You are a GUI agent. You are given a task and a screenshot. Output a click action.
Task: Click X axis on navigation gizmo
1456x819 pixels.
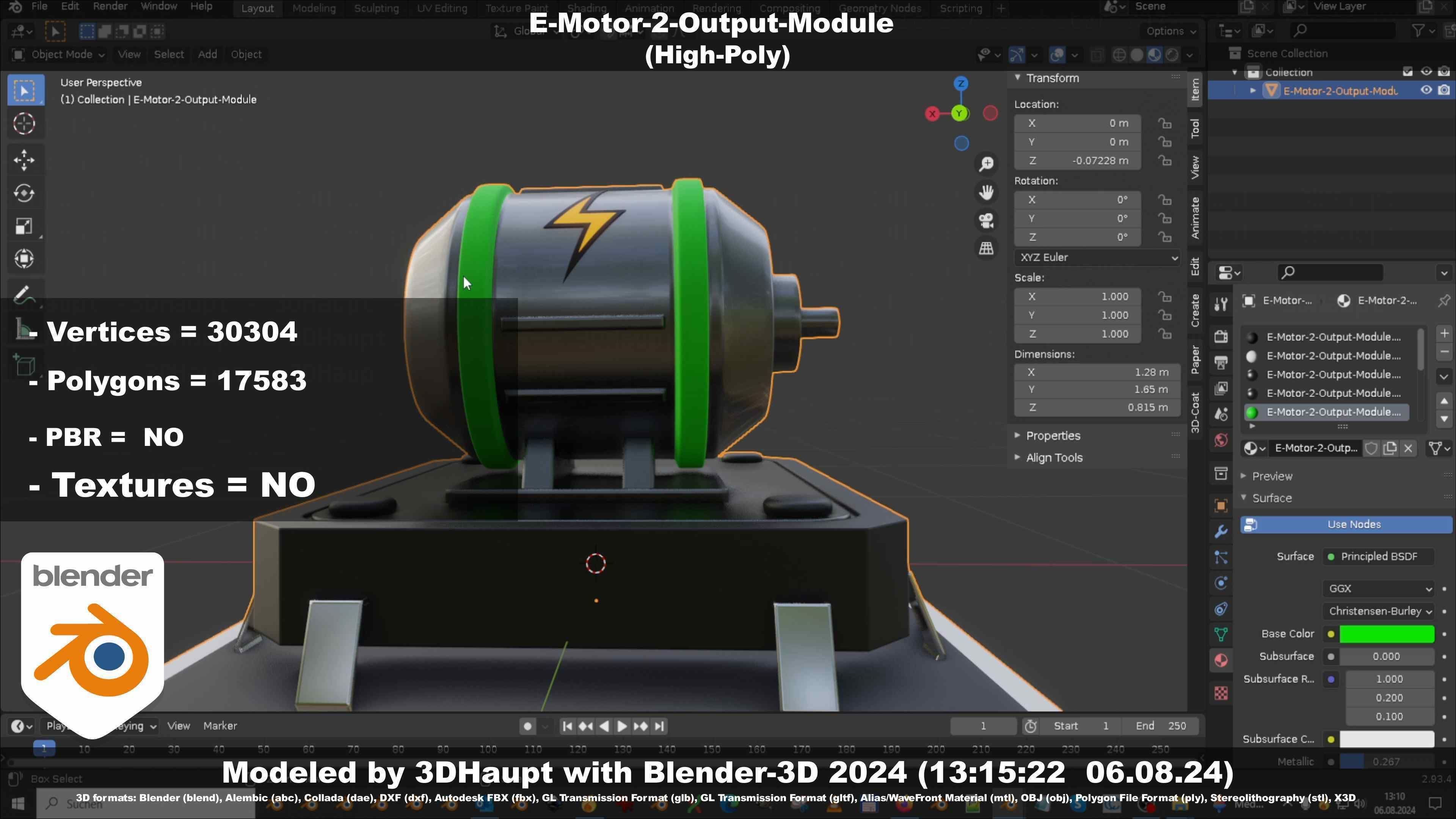pos(933,114)
